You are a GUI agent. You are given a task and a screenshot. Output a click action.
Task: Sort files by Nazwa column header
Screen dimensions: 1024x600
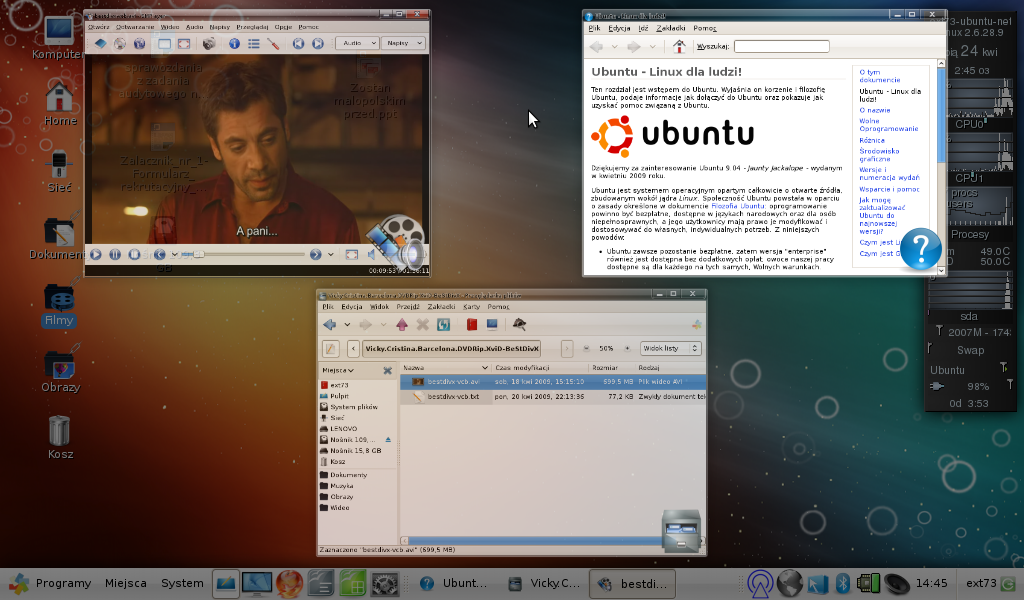[x=445, y=368]
